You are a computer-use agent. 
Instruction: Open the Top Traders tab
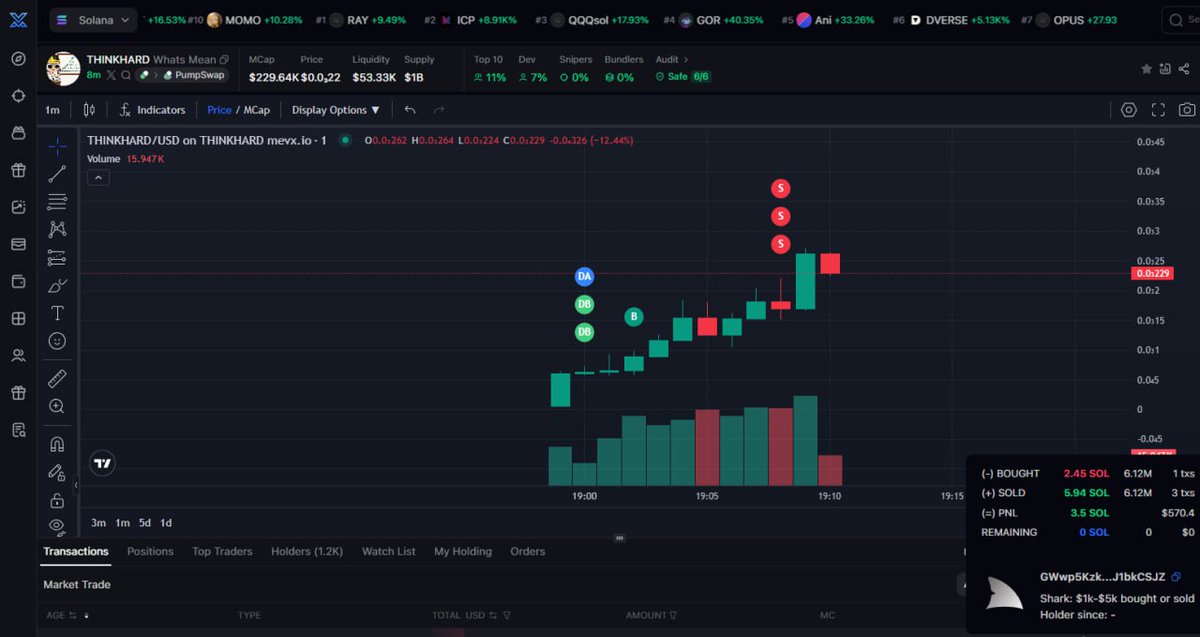click(222, 551)
